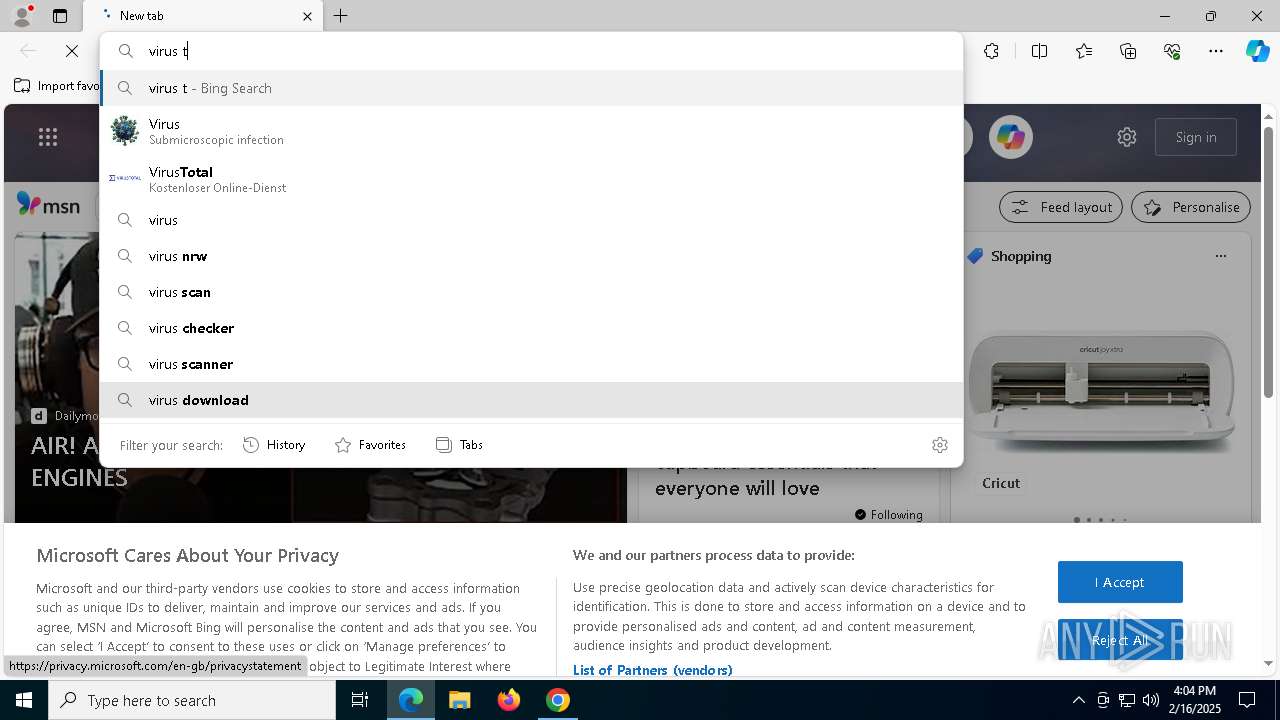Select the 'virus scan' suggestion
This screenshot has width=1280, height=720.
click(x=531, y=292)
